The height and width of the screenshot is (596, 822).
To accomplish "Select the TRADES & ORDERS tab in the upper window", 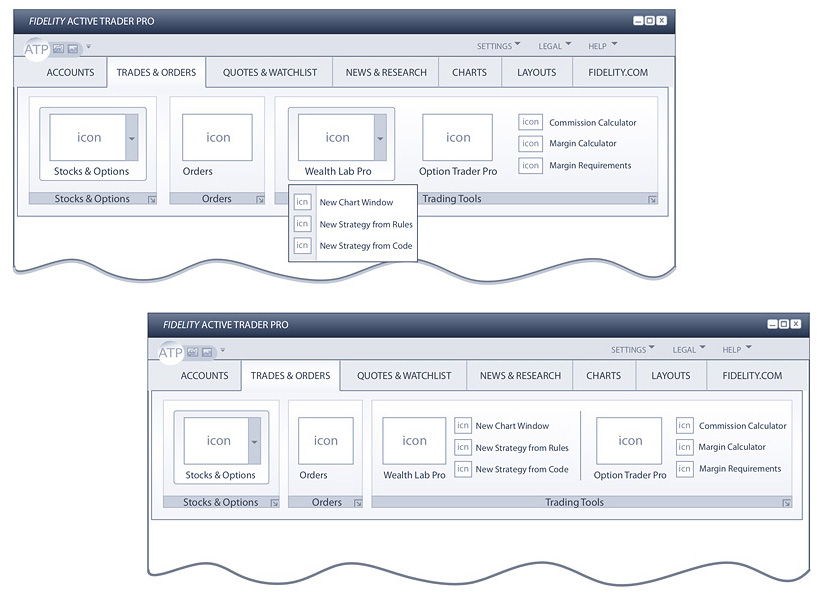I will (156, 72).
